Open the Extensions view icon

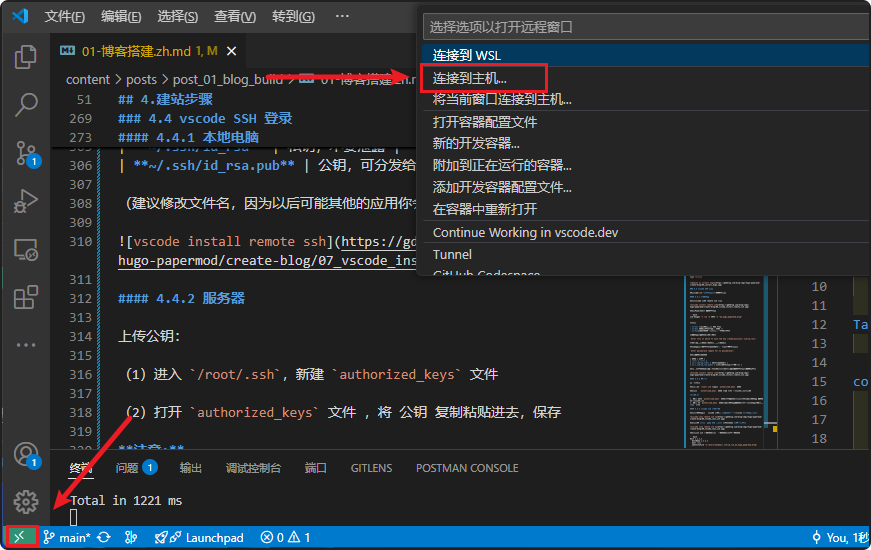click(25, 297)
